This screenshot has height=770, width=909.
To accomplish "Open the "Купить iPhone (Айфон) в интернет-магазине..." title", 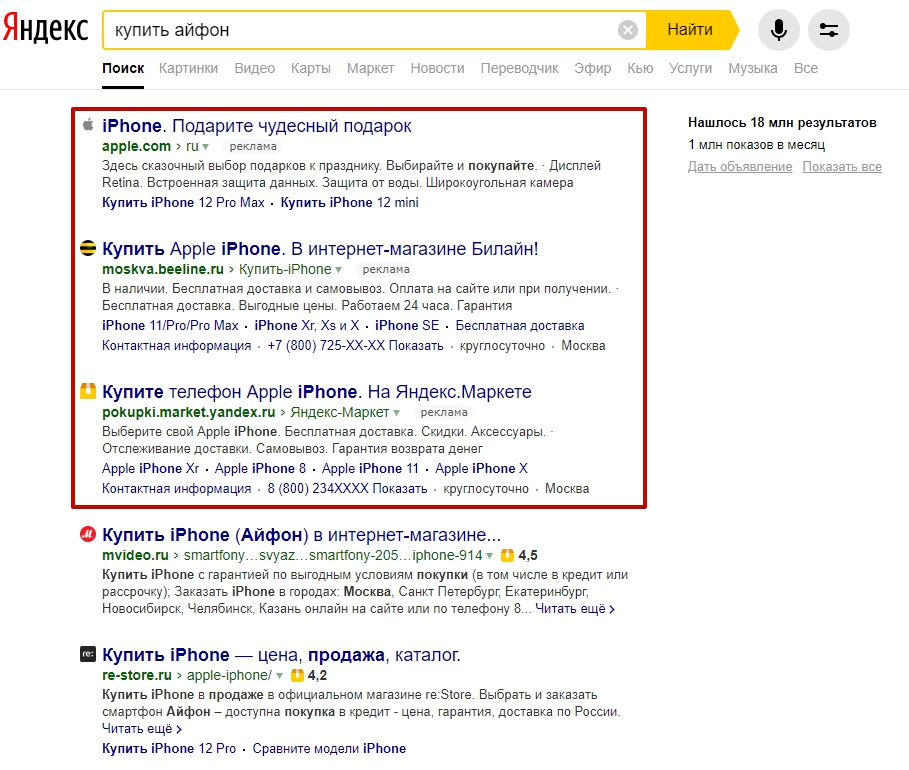I will pyautogui.click(x=301, y=535).
